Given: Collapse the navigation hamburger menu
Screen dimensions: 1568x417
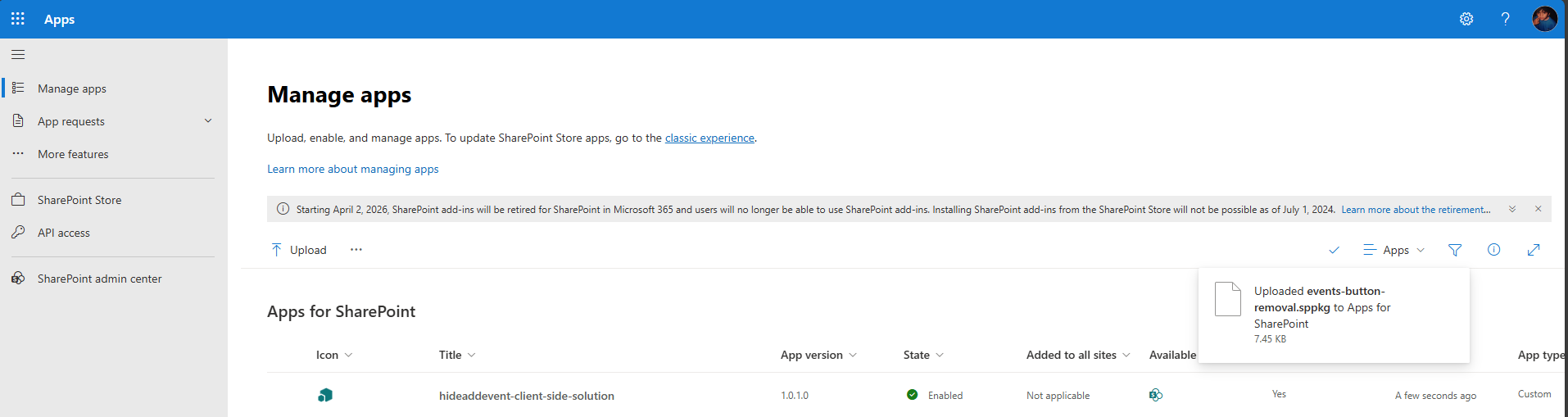Looking at the screenshot, I should [18, 55].
